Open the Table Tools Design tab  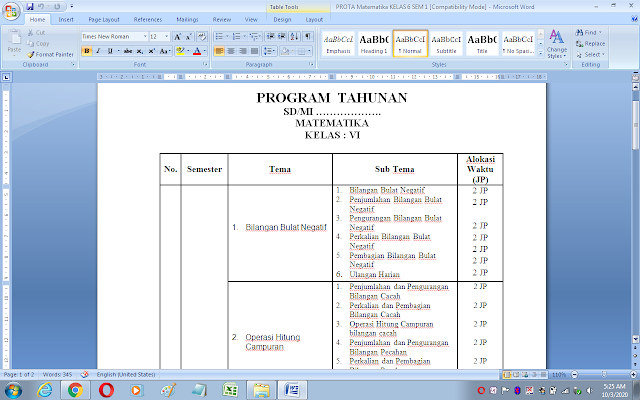282,19
